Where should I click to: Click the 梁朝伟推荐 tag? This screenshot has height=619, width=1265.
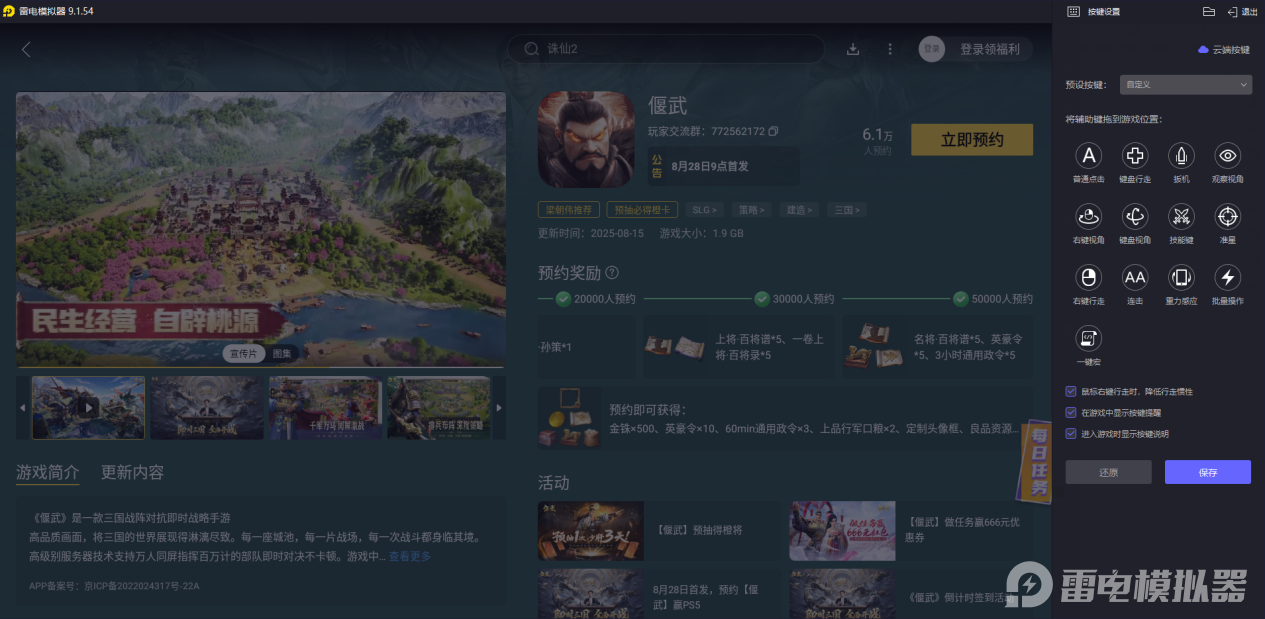(x=569, y=210)
